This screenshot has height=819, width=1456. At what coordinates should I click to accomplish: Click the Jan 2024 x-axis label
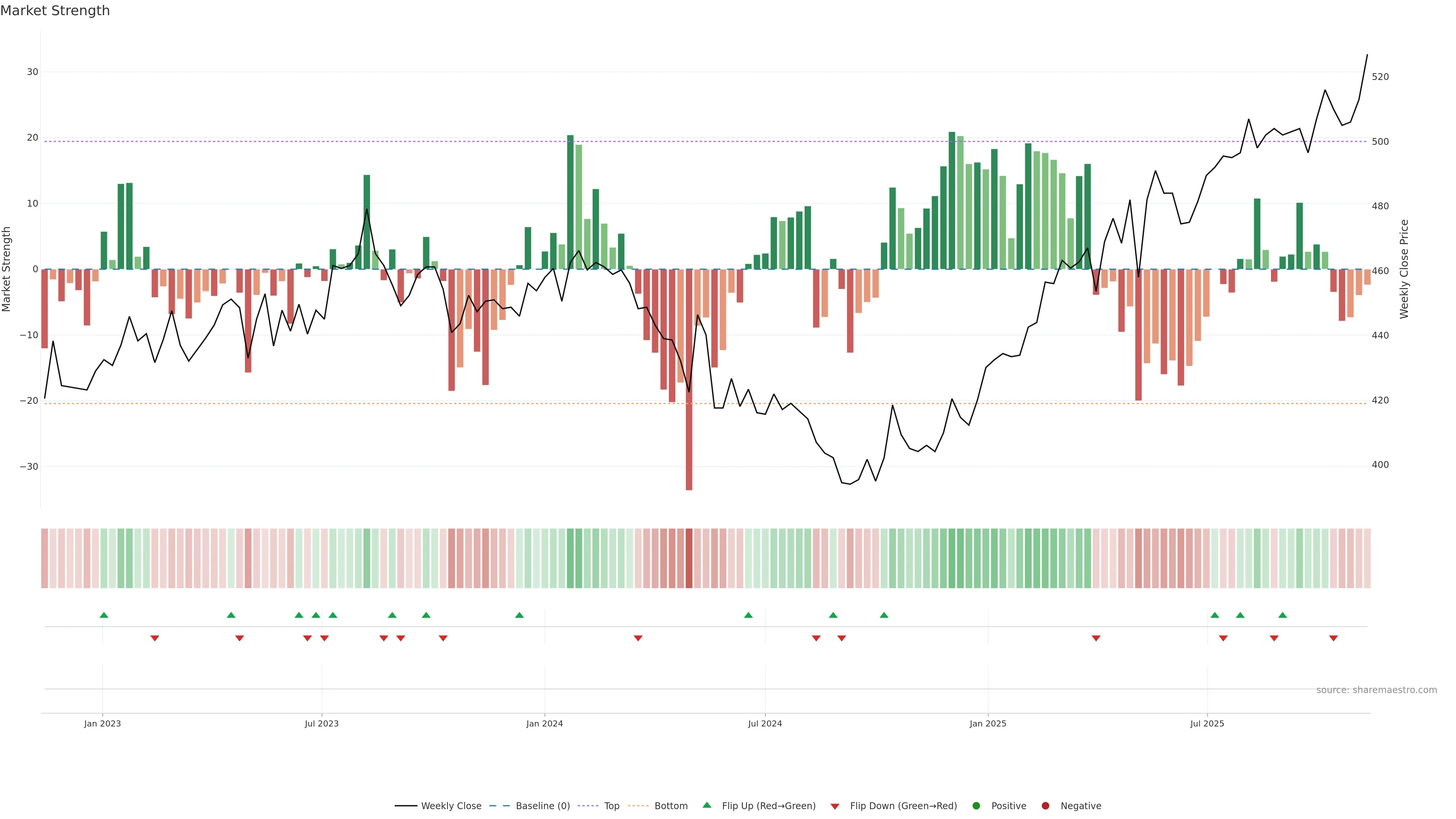[544, 723]
